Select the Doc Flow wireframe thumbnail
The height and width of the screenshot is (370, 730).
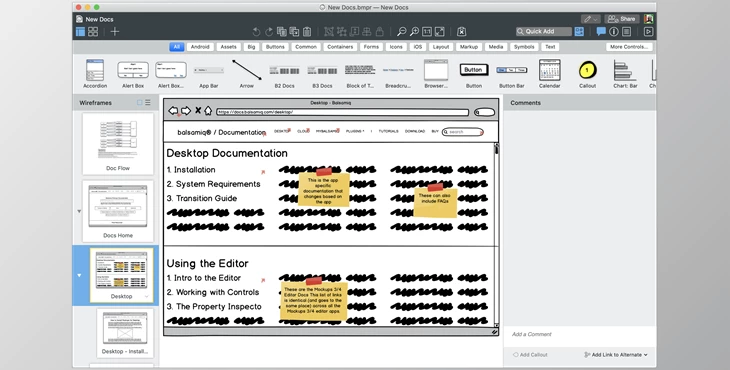click(x=118, y=143)
